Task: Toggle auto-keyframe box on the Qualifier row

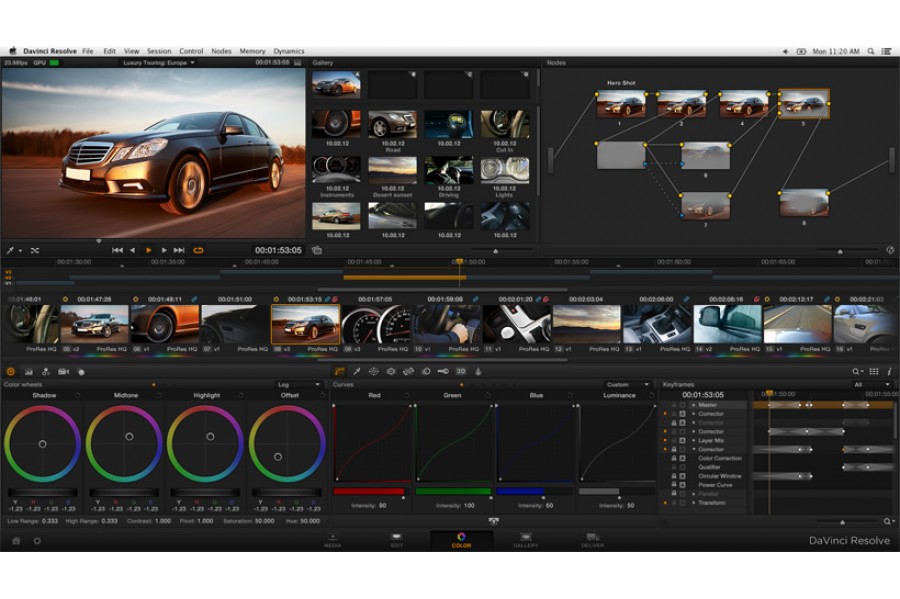Action: tap(682, 467)
